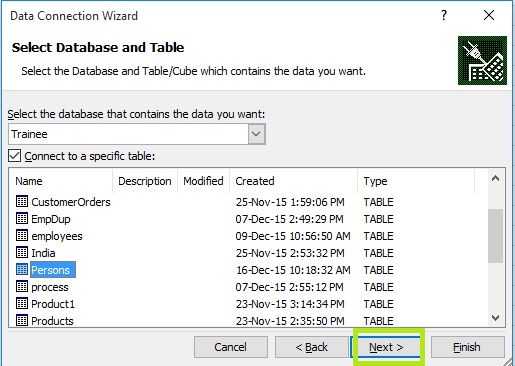The image size is (515, 366).
Task: Cancel the Data Connection Wizard
Action: click(231, 347)
